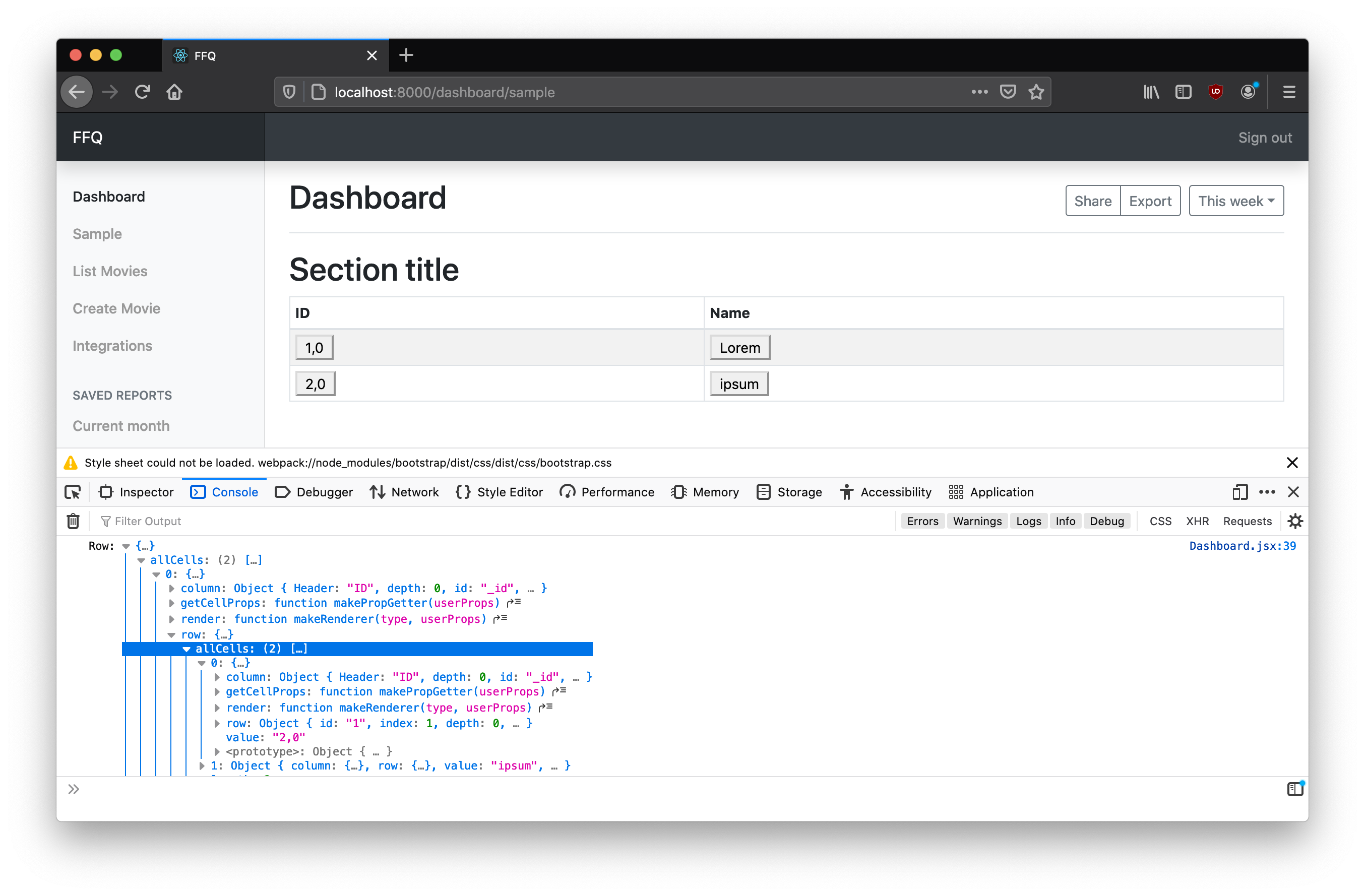
Task: Click the Filter Output field
Action: [x=493, y=521]
